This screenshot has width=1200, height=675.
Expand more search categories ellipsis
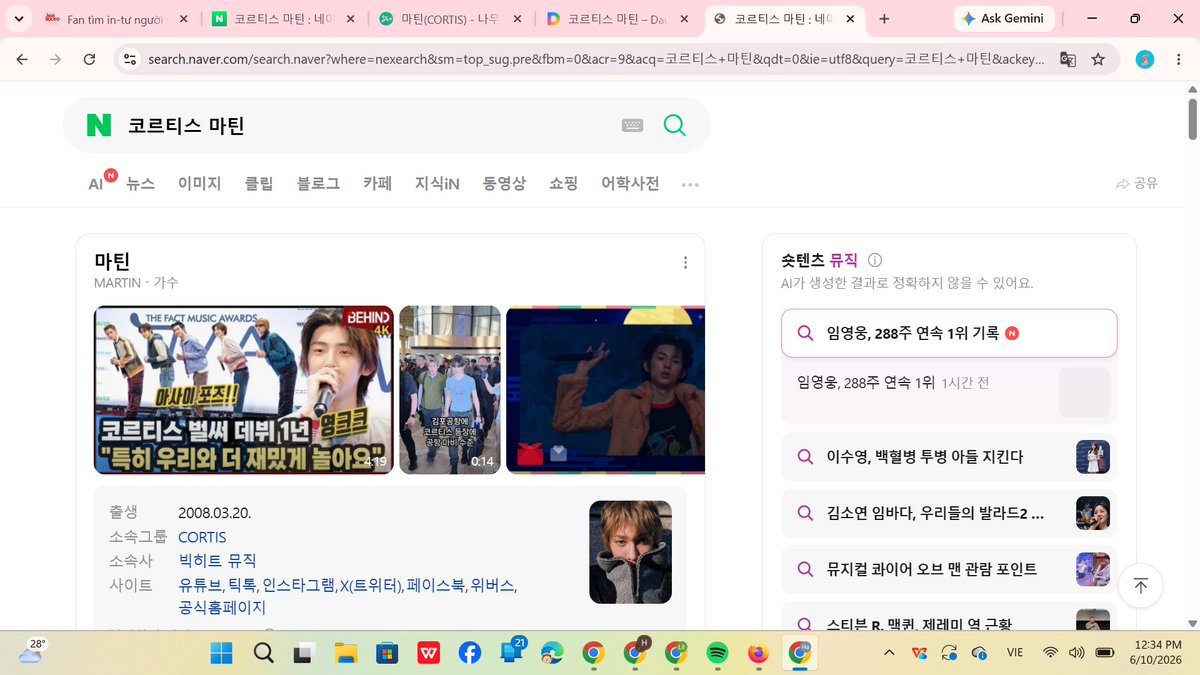point(690,185)
